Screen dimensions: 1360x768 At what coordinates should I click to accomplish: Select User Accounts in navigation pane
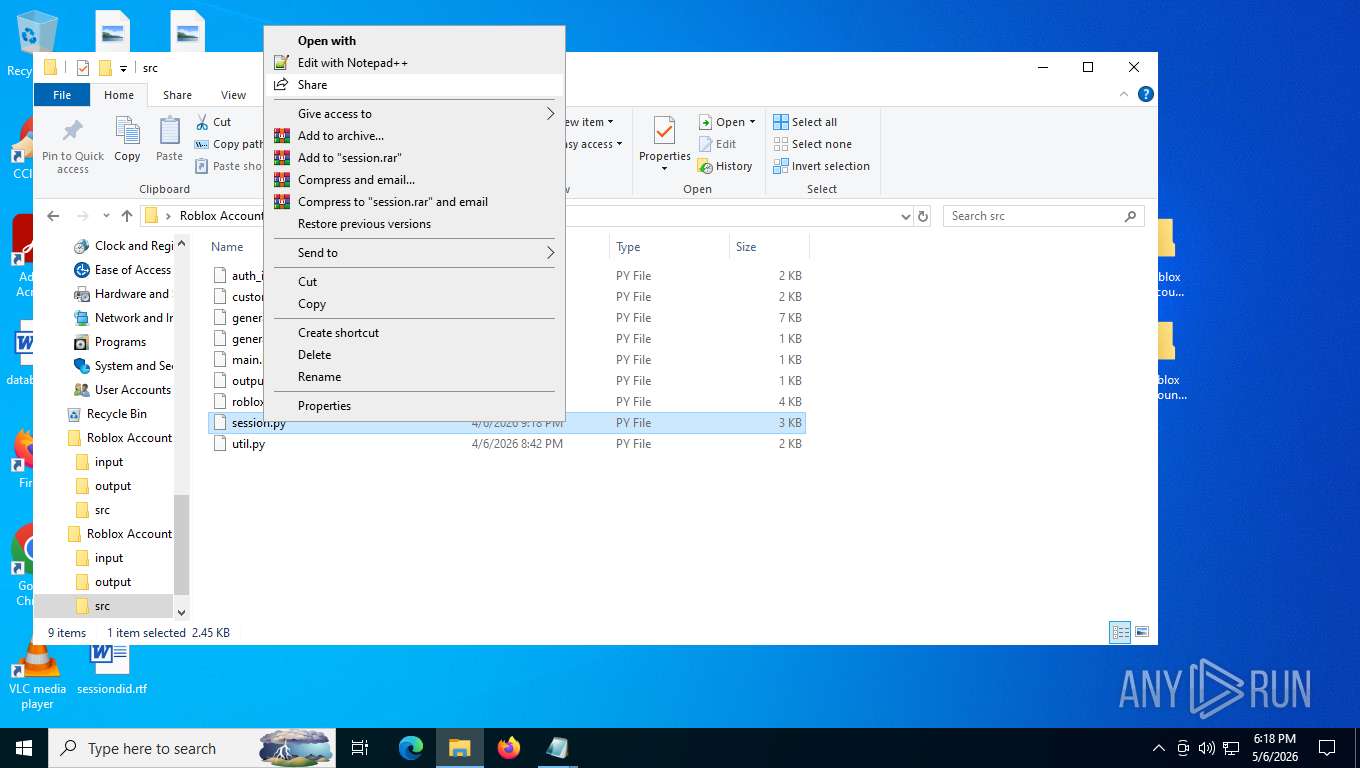(132, 390)
